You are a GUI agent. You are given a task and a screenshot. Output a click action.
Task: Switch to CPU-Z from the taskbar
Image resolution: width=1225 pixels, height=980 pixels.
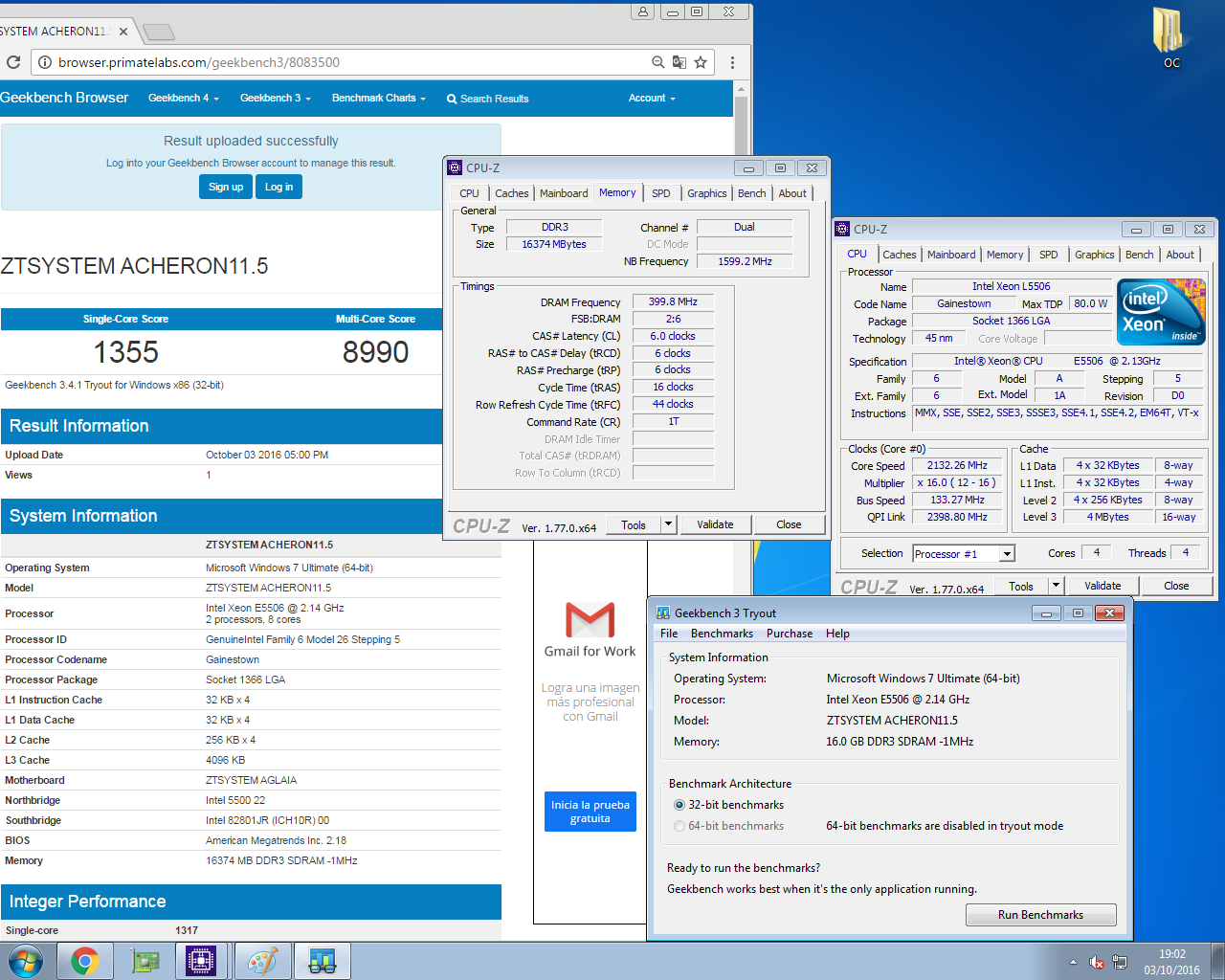[202, 961]
